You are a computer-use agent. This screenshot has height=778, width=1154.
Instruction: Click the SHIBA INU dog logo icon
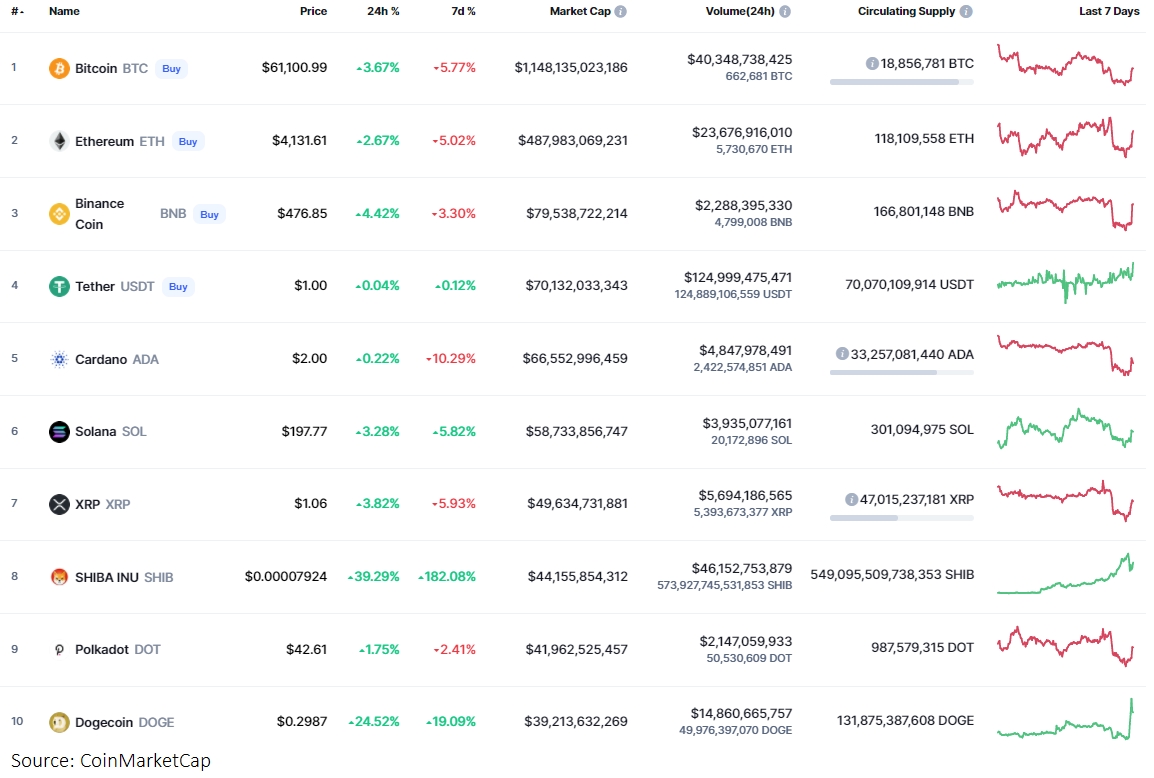[x=59, y=577]
